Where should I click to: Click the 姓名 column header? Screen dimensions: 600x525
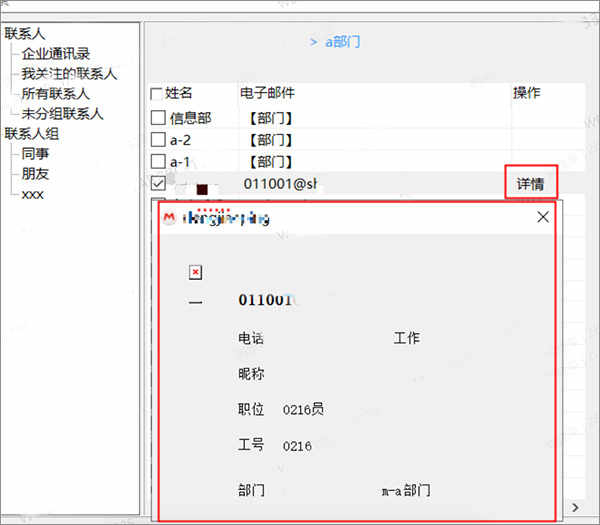(178, 93)
